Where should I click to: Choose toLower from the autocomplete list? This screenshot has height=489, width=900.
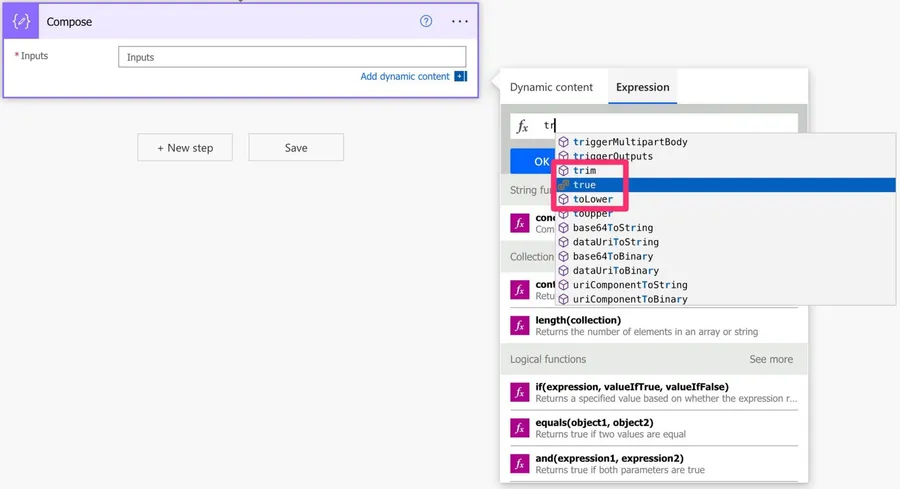[x=592, y=199]
